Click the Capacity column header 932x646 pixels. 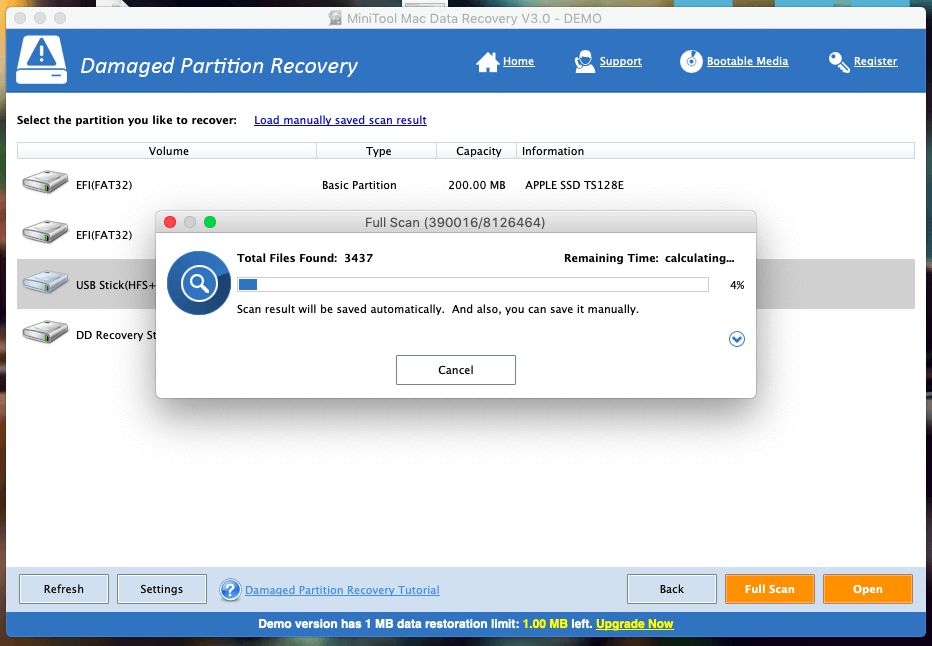(477, 151)
